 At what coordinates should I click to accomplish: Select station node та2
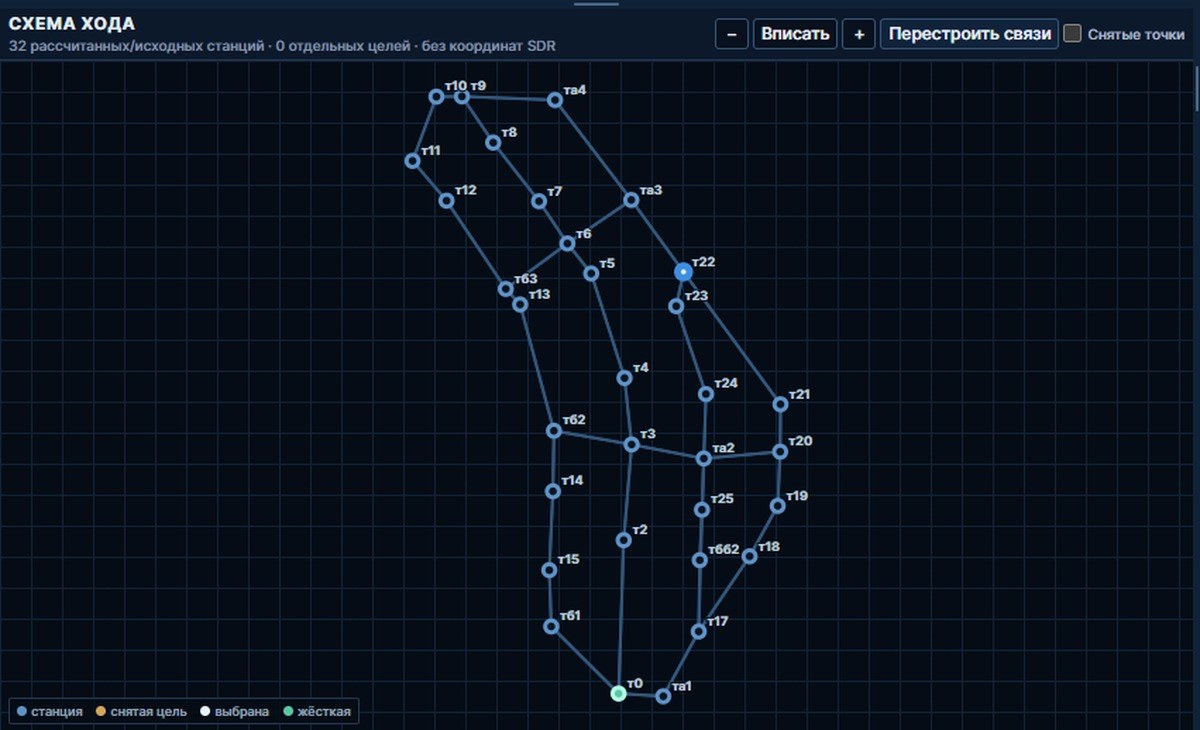(704, 458)
